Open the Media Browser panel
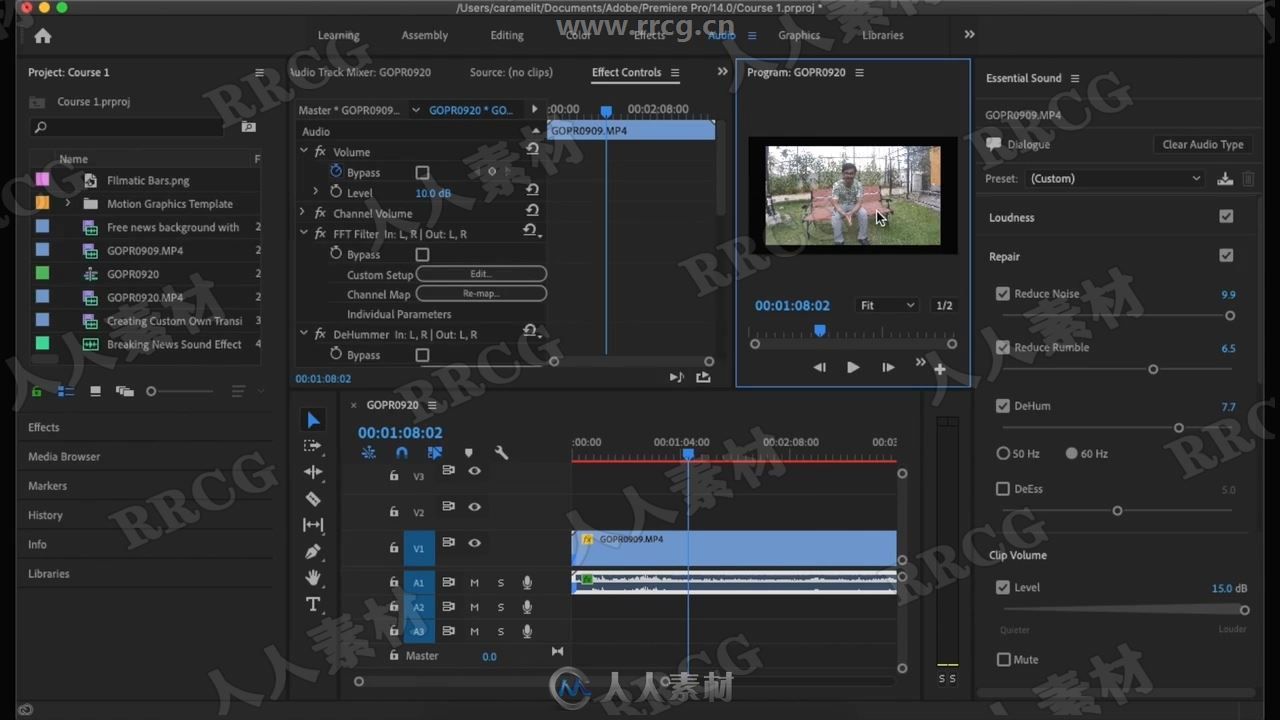The width and height of the screenshot is (1280, 720). [64, 456]
